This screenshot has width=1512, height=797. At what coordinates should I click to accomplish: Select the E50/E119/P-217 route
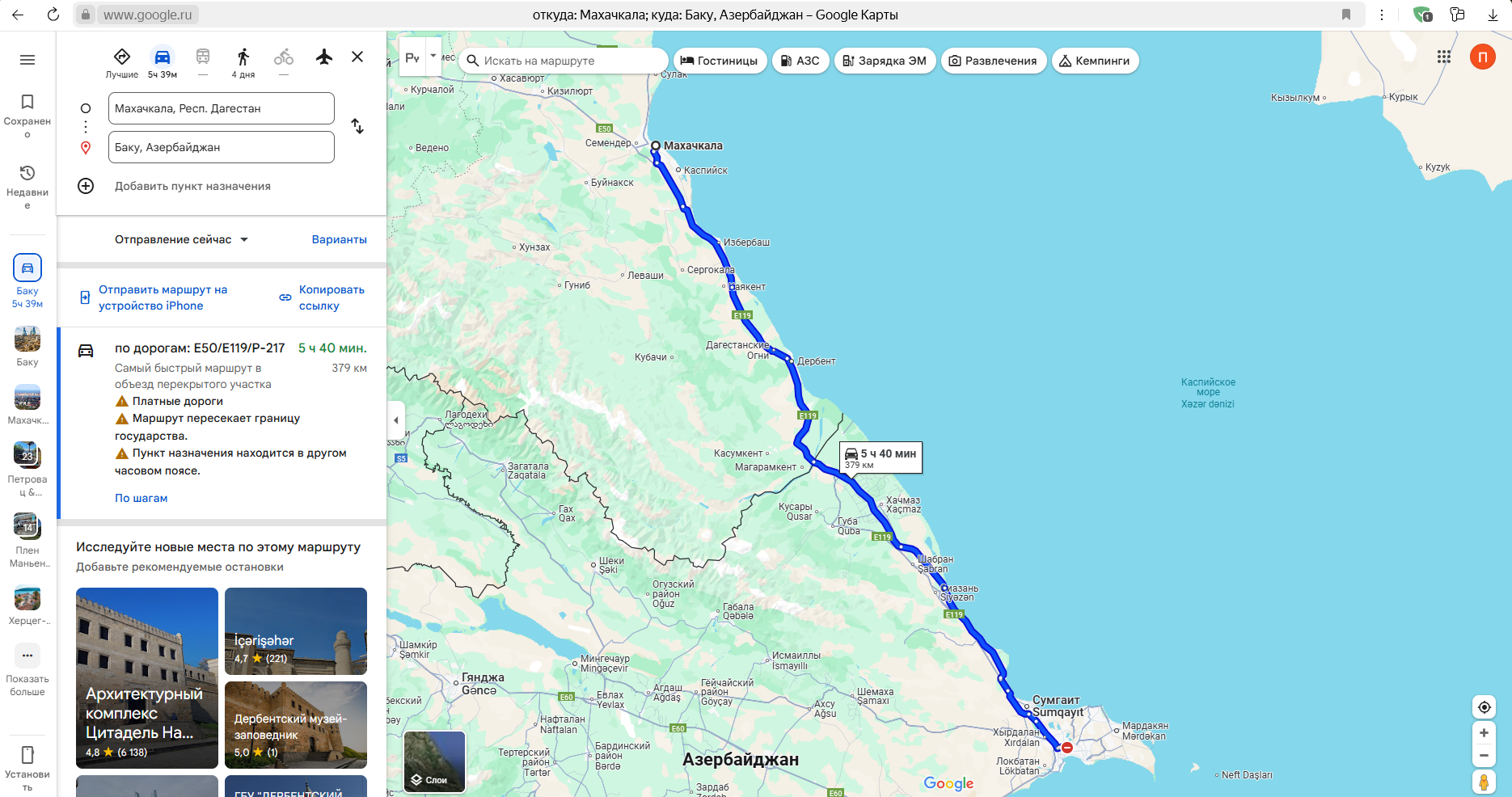[223, 422]
